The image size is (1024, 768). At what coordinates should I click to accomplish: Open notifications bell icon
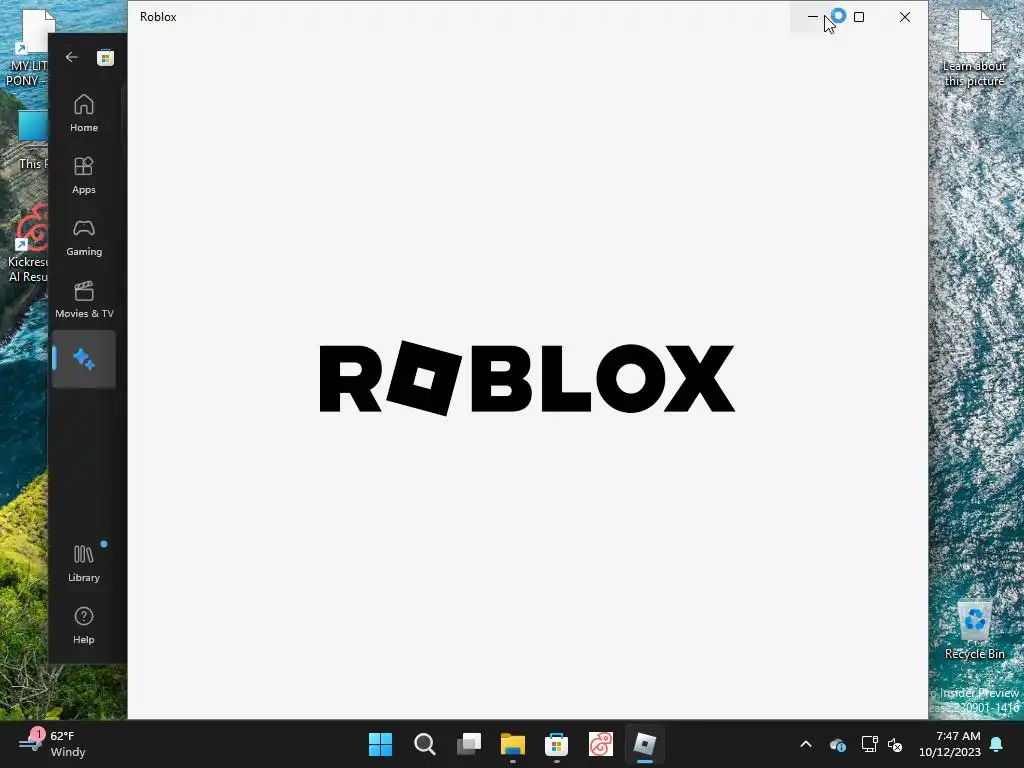[997, 744]
